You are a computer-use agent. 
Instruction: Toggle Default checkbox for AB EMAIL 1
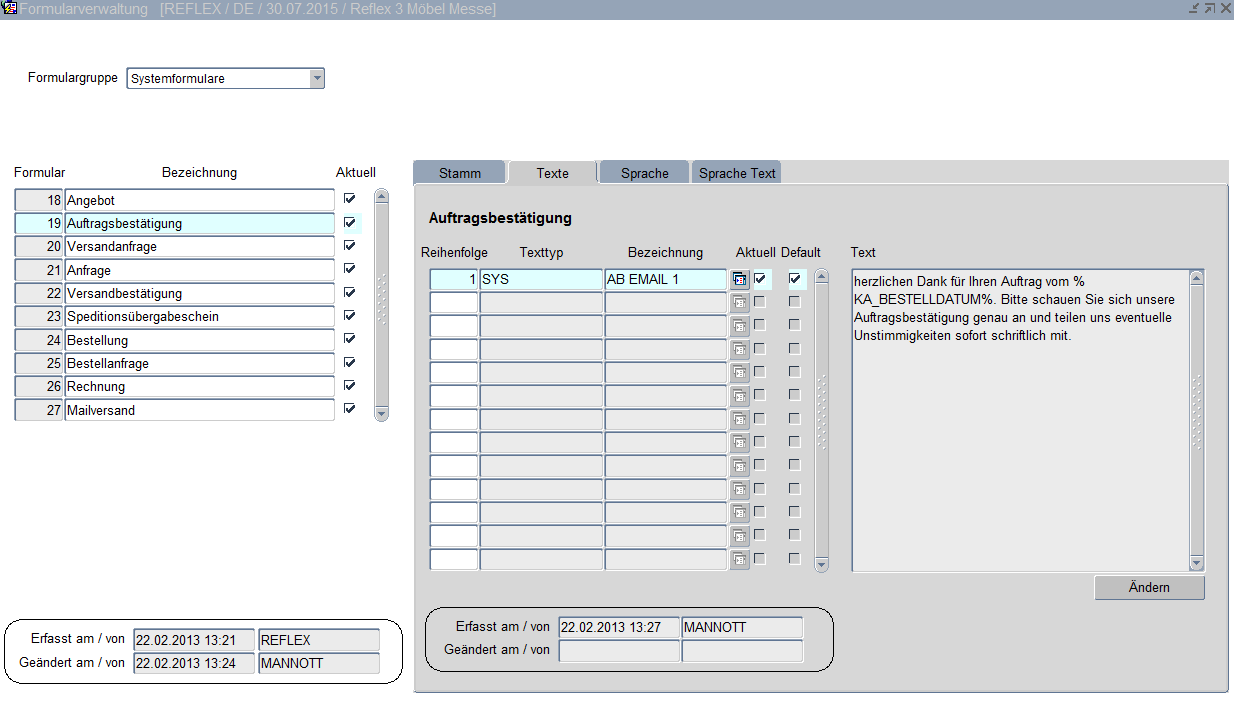coord(795,279)
